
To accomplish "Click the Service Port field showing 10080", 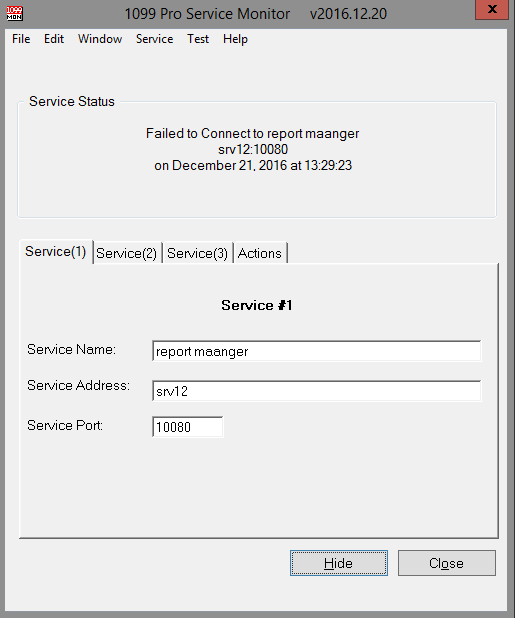I will tap(188, 427).
